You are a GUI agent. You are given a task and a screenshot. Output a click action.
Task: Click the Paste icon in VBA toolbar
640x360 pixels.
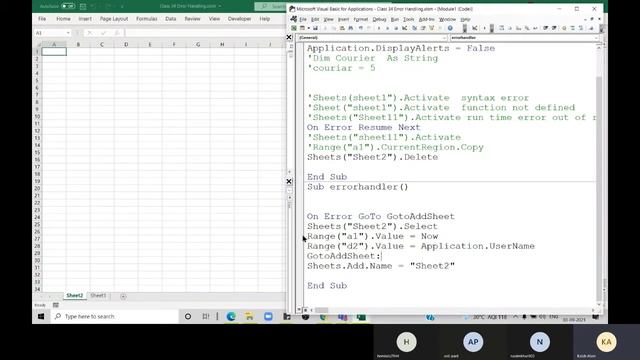coord(342,28)
